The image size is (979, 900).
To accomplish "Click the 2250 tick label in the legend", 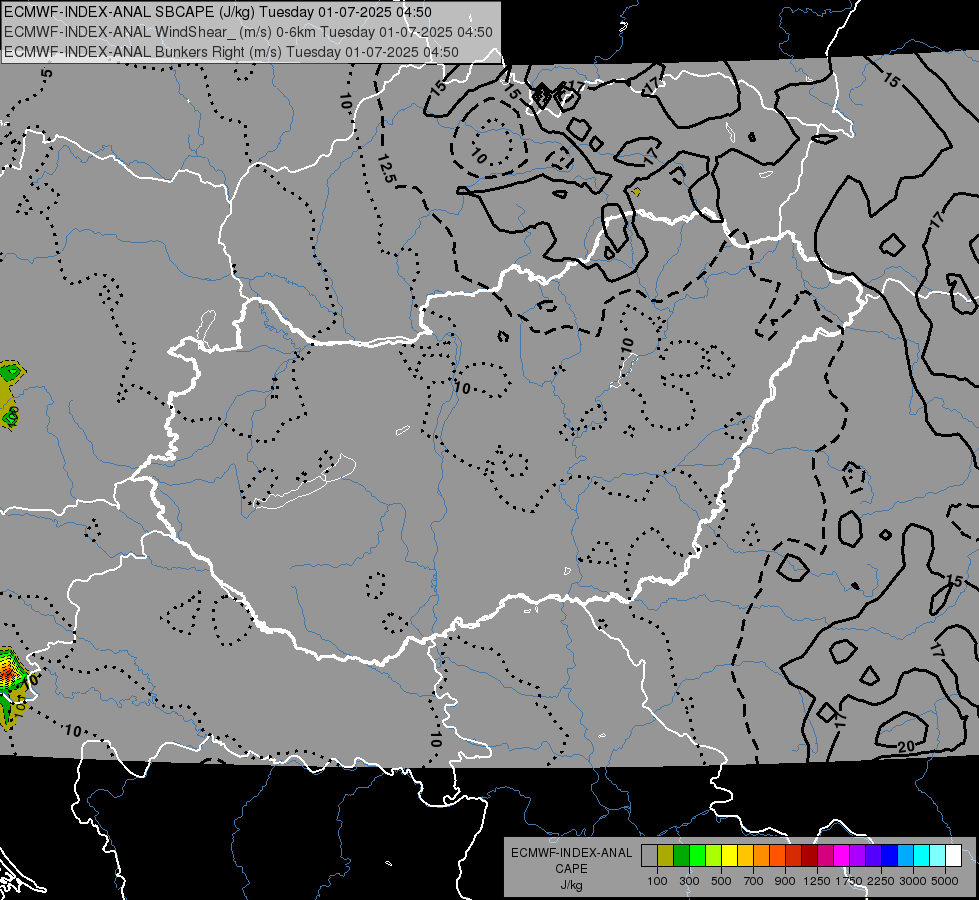I will [x=881, y=881].
